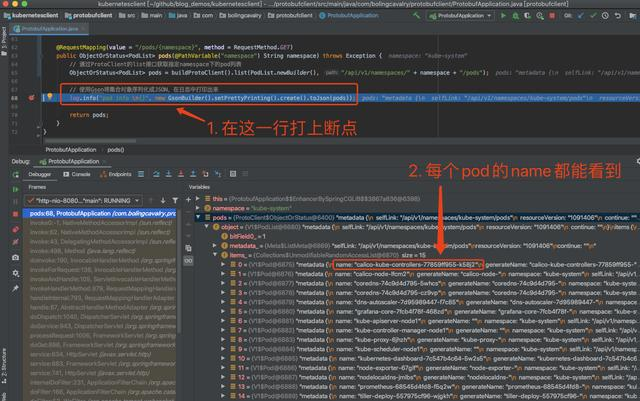This screenshot has width=640, height=401.
Task: Select the ProtobufApplication.java editor tab
Action: tap(49, 29)
